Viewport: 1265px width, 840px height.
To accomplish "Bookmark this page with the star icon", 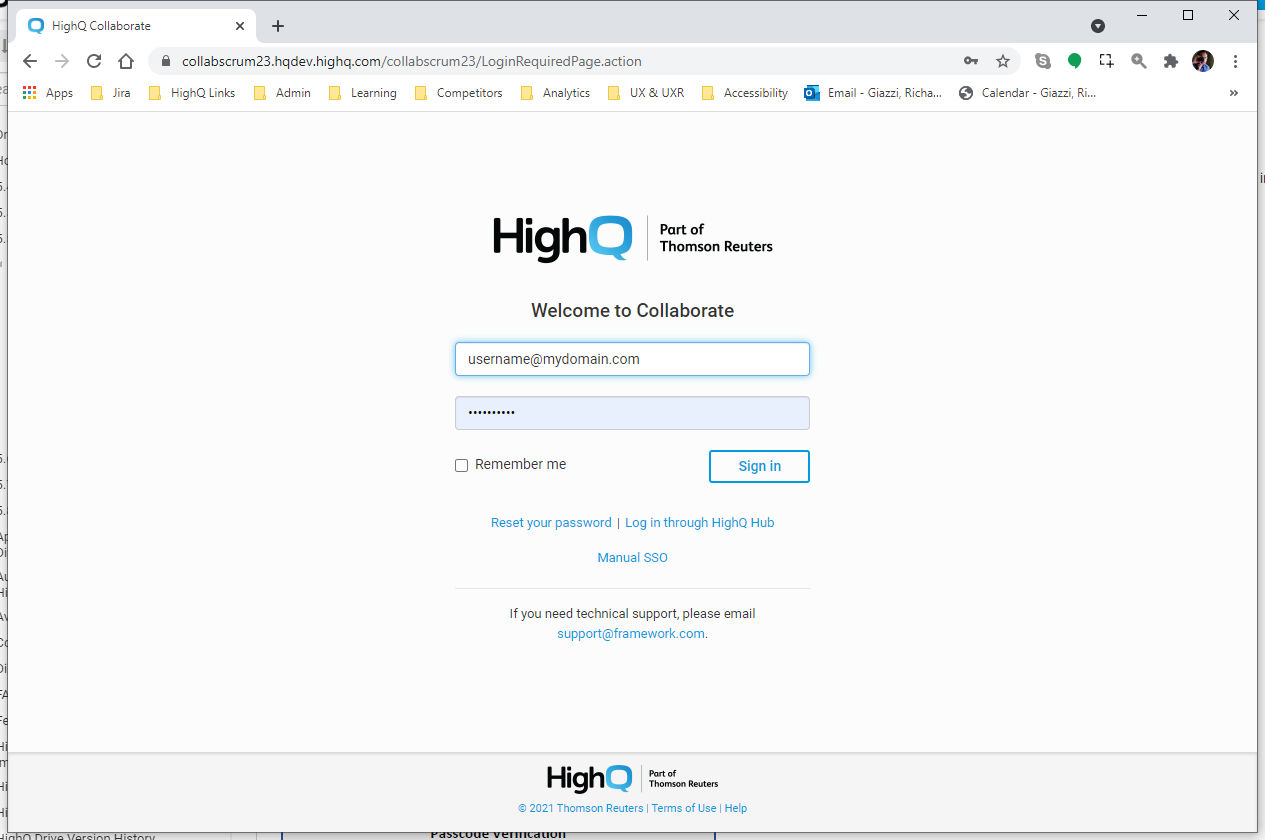I will click(1003, 61).
